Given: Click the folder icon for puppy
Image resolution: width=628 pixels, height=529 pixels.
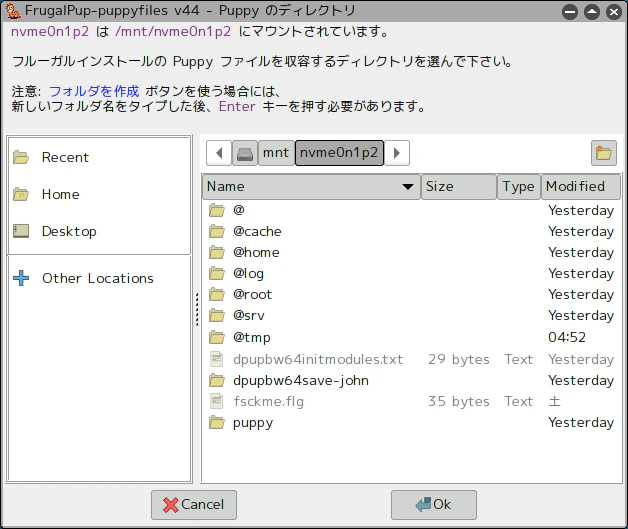Looking at the screenshot, I should [217, 422].
